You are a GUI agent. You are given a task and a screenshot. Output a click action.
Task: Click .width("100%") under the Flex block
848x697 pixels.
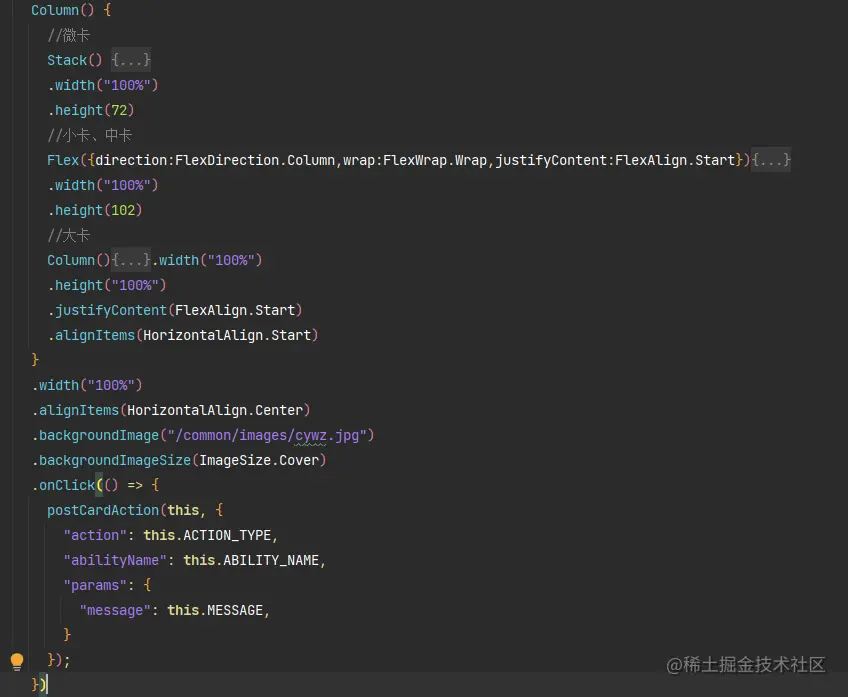103,185
